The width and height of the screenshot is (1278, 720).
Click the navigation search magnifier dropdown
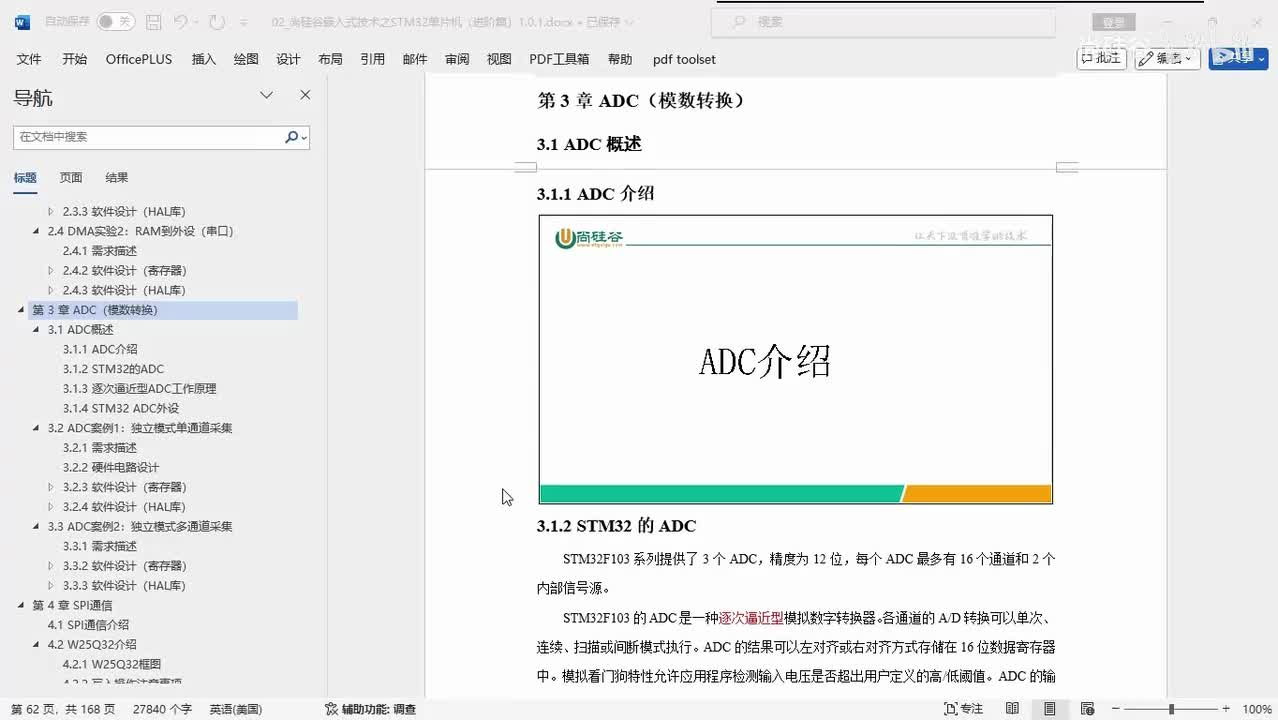point(296,137)
